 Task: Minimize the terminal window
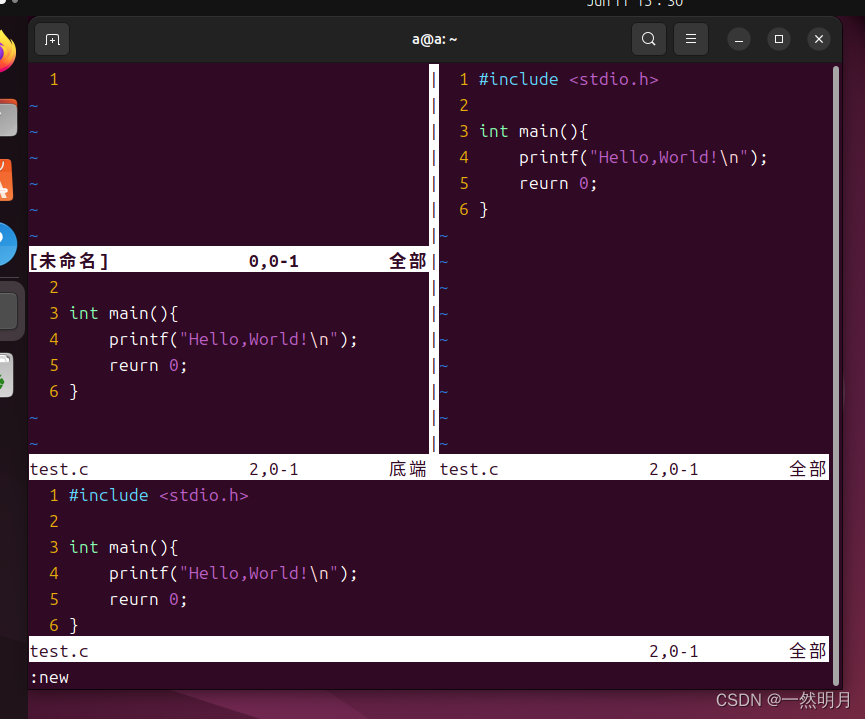(739, 40)
